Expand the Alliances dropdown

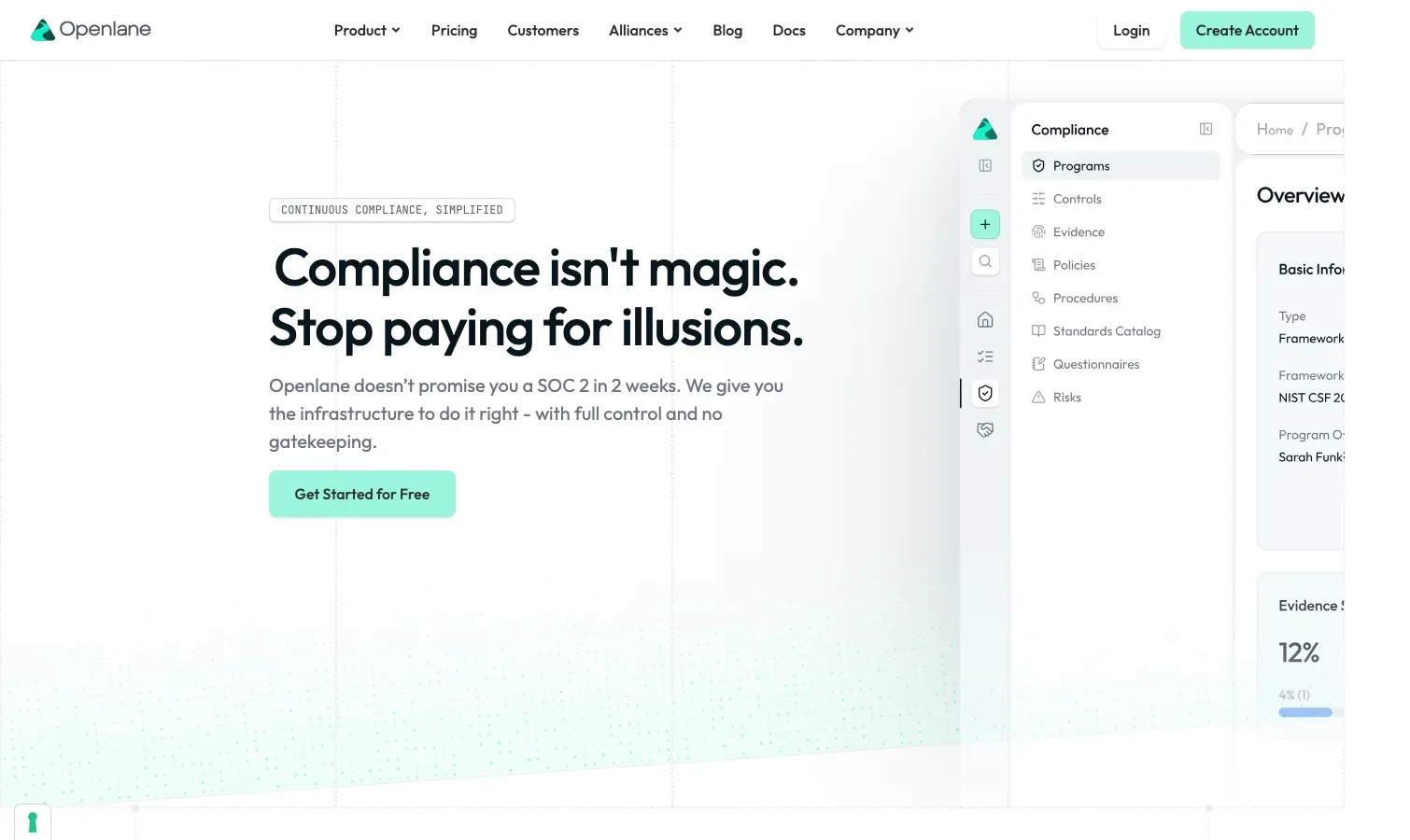(645, 31)
